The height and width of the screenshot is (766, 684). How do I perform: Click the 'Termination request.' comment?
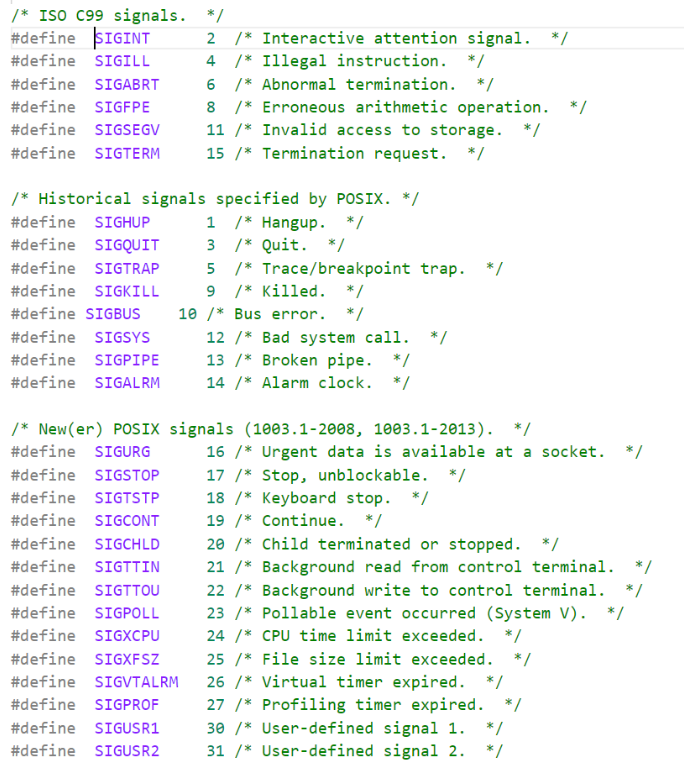359,153
